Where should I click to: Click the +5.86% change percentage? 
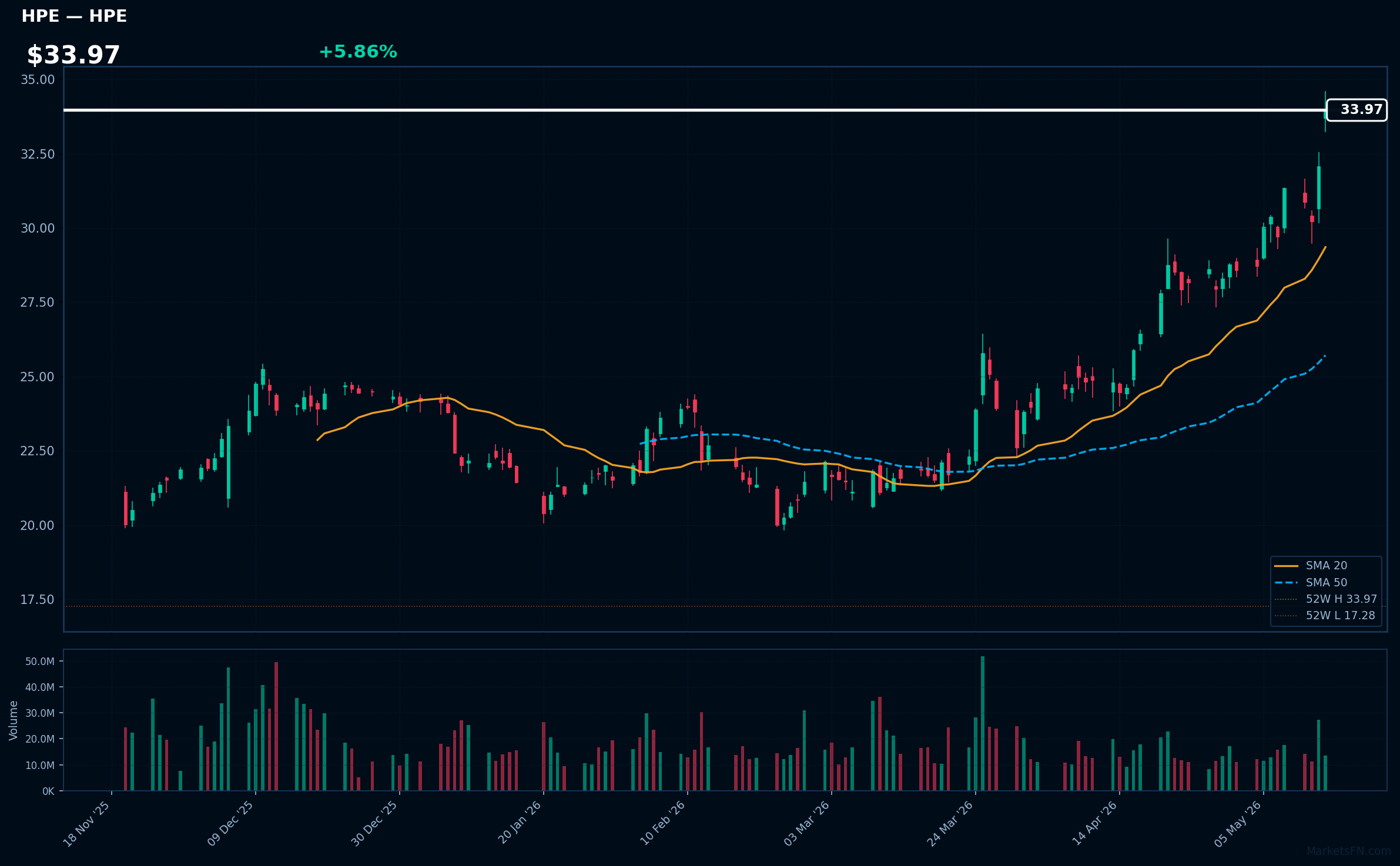358,52
